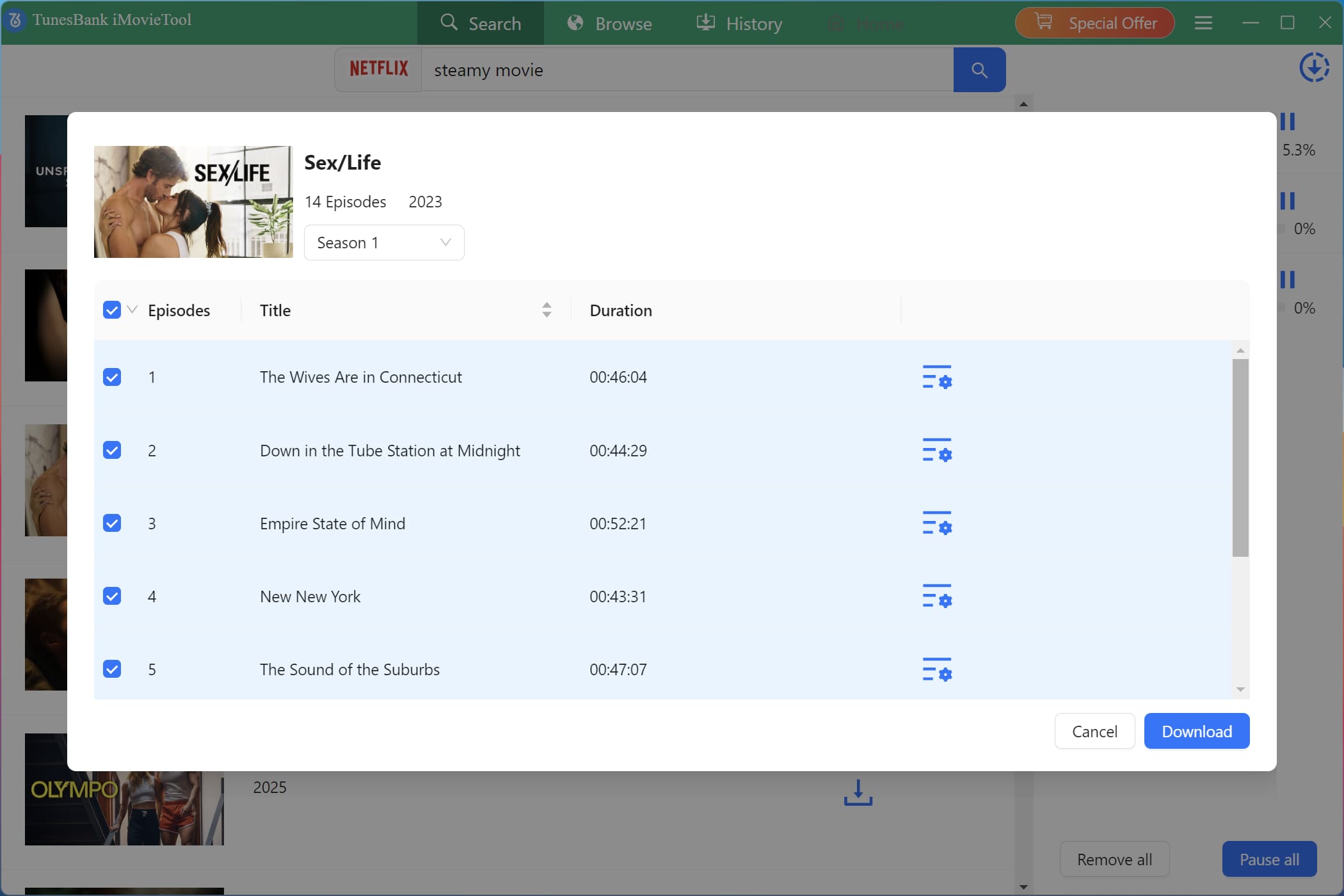
Task: Open the hamburger menu icon
Action: 1203,23
